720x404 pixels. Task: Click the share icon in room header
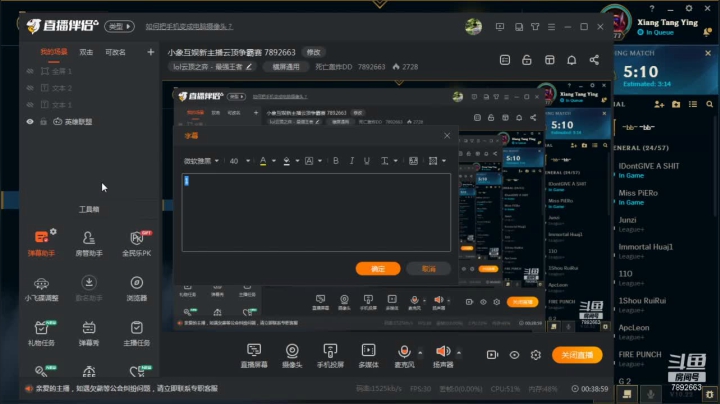[594, 60]
